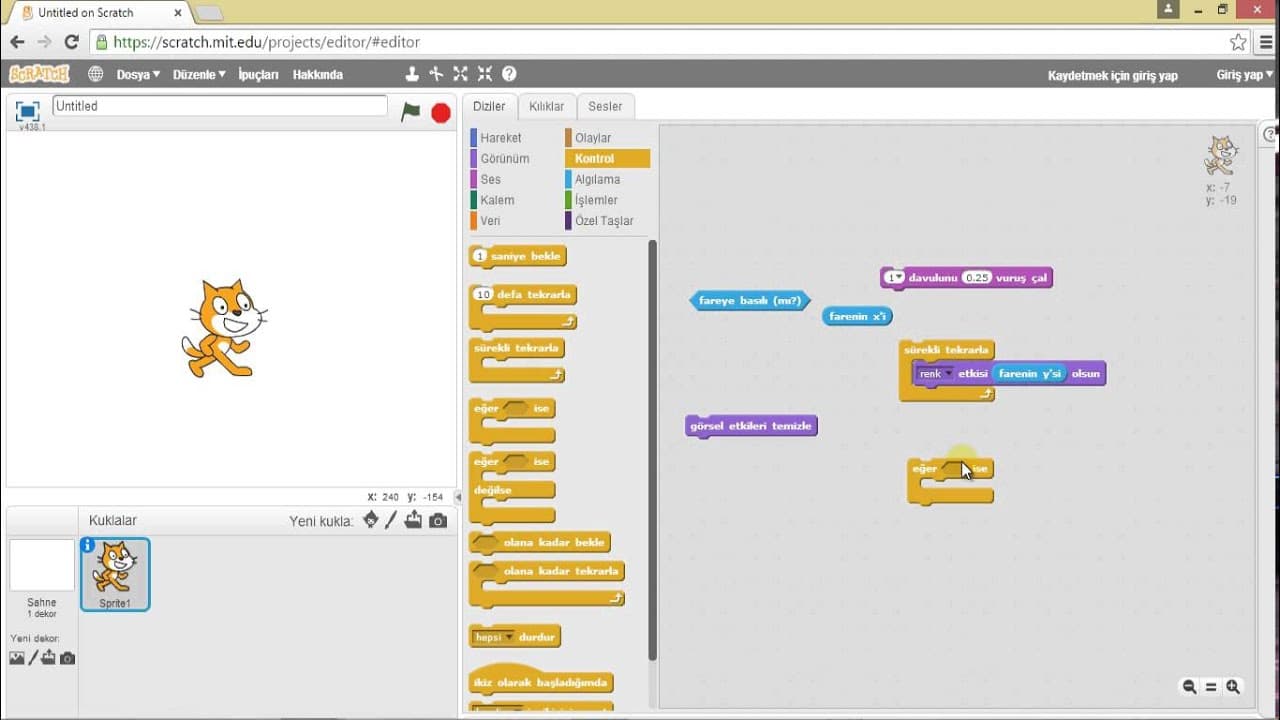Switch to the Sesler tab

(605, 106)
